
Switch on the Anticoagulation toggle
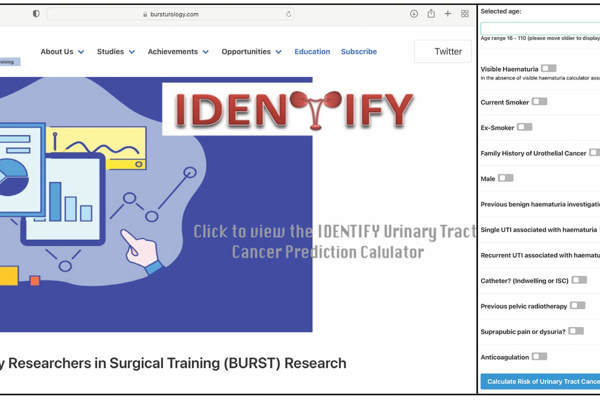click(x=539, y=356)
